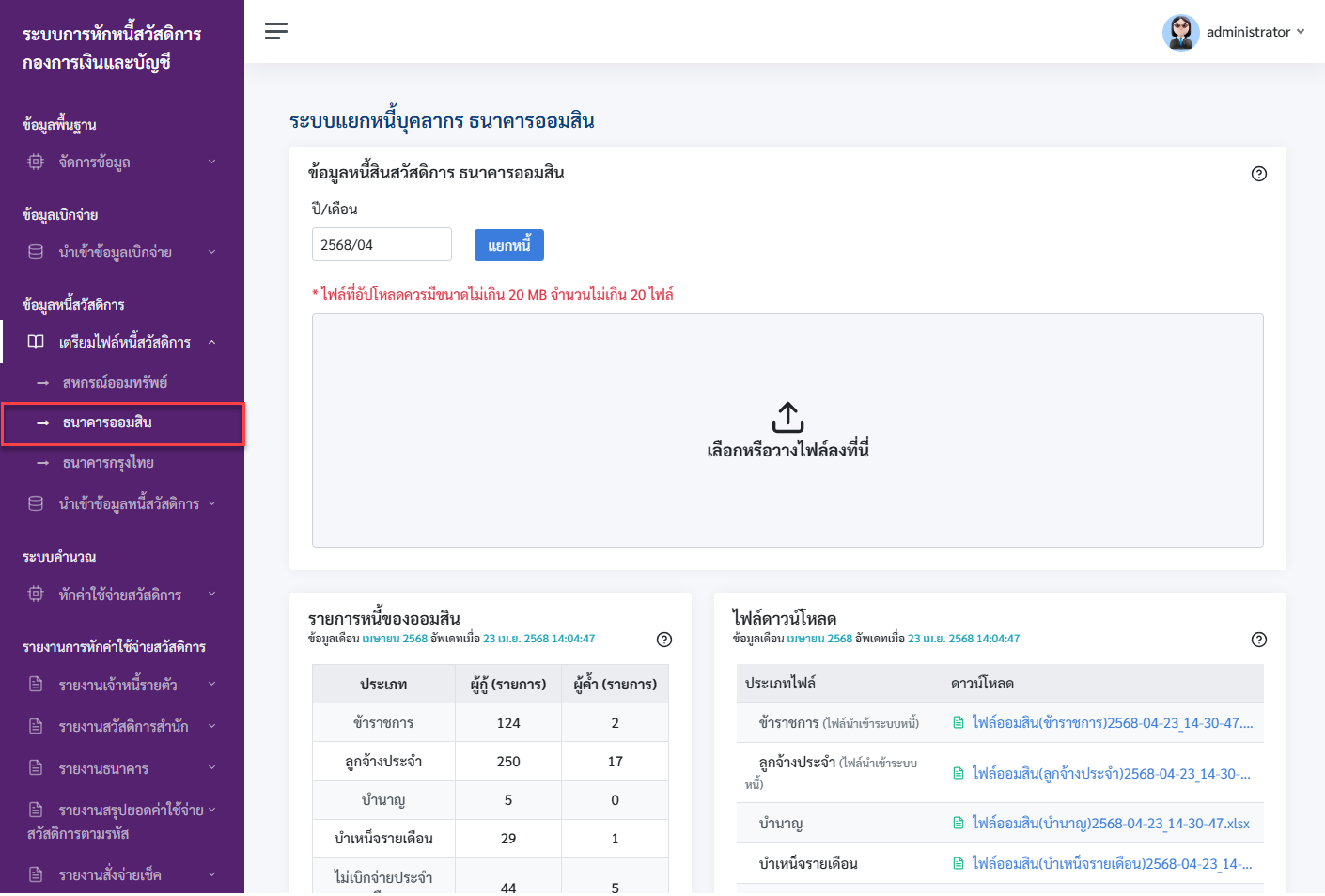Click the ปี/เดือน input field showing 2568/04
This screenshot has width=1325, height=896.
click(382, 244)
